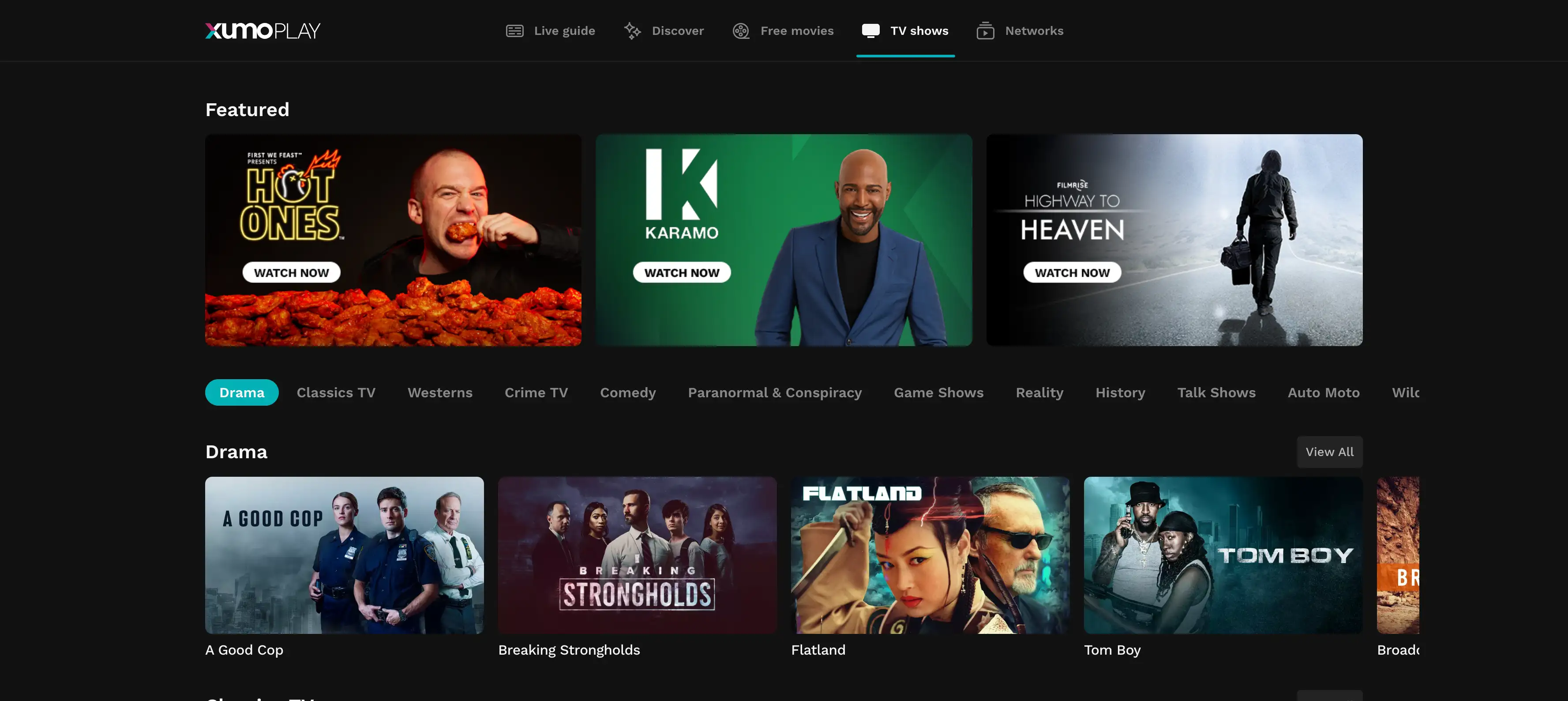Open the Hot Ones featured banner
1568x701 pixels.
393,240
